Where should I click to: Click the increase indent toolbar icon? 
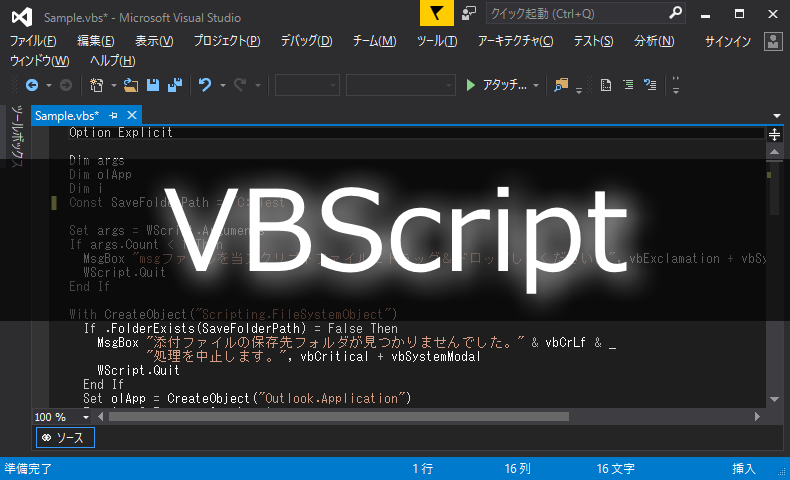click(650, 85)
